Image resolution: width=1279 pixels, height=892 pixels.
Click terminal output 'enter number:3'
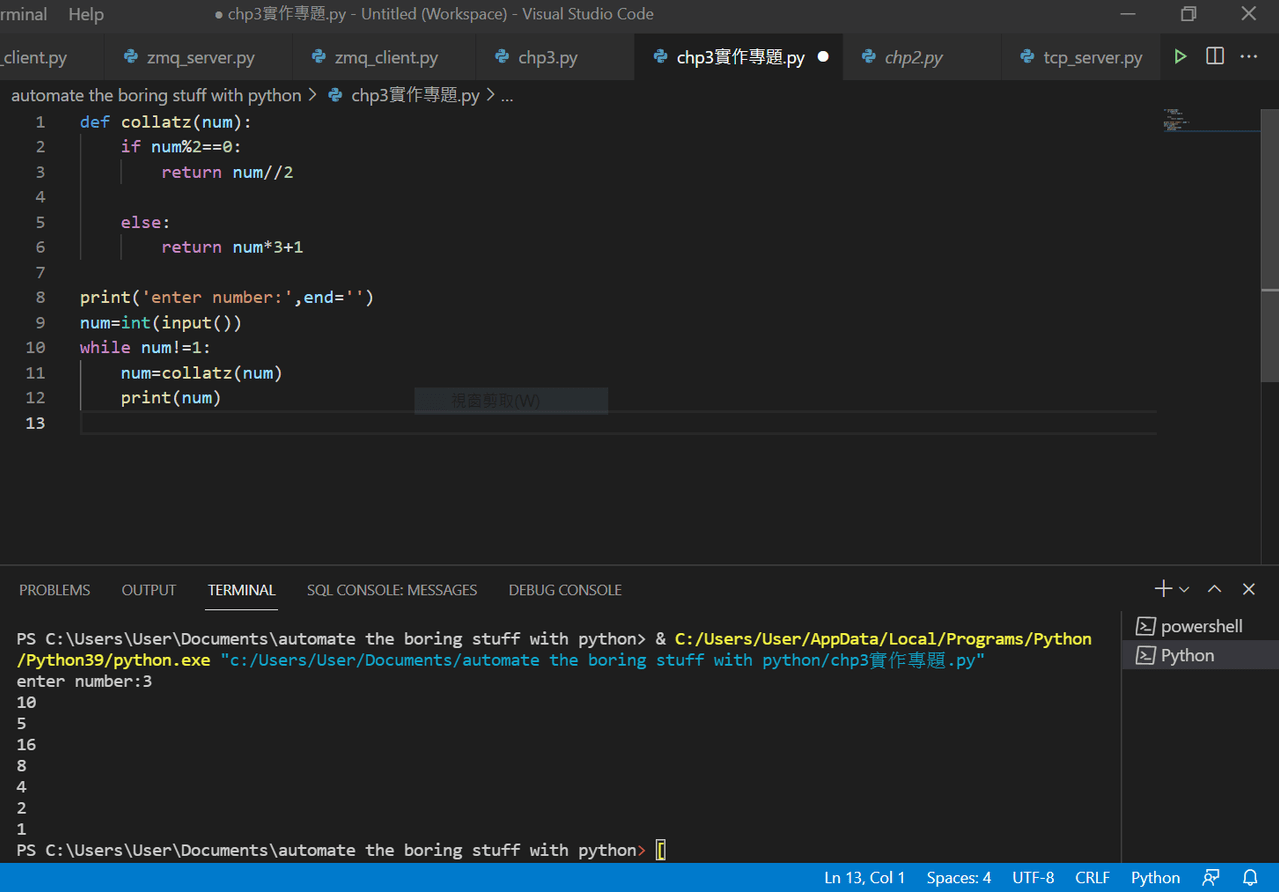click(84, 681)
